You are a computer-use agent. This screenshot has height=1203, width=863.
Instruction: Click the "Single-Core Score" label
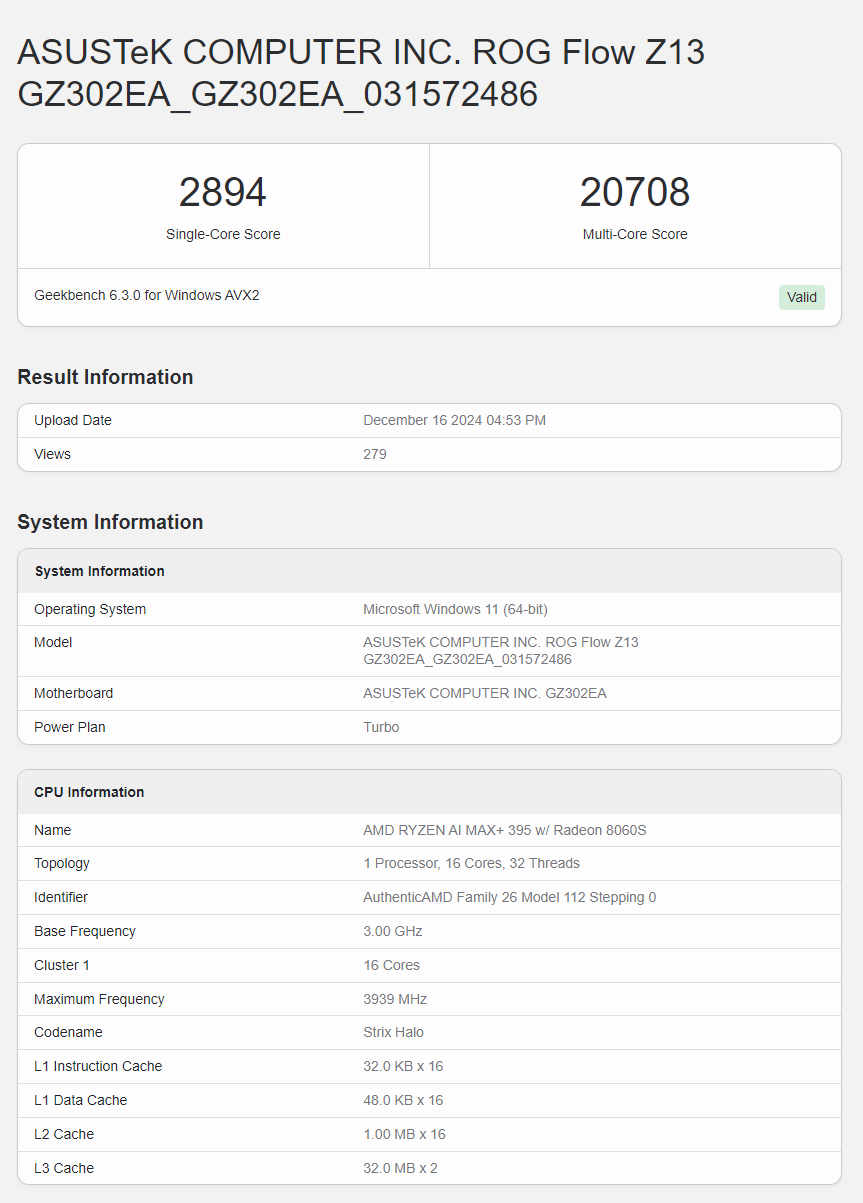223,234
